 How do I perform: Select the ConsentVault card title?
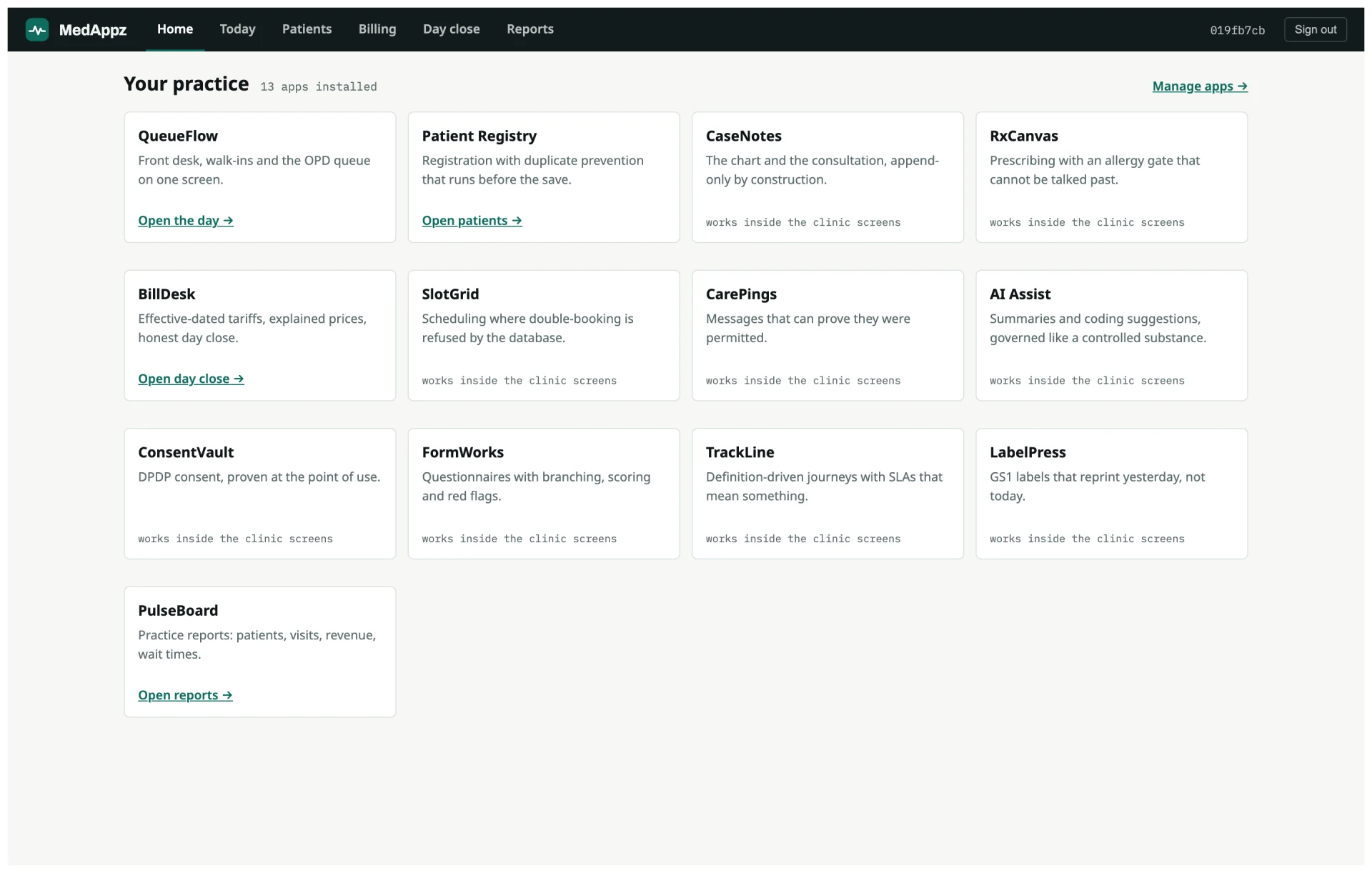(x=186, y=452)
